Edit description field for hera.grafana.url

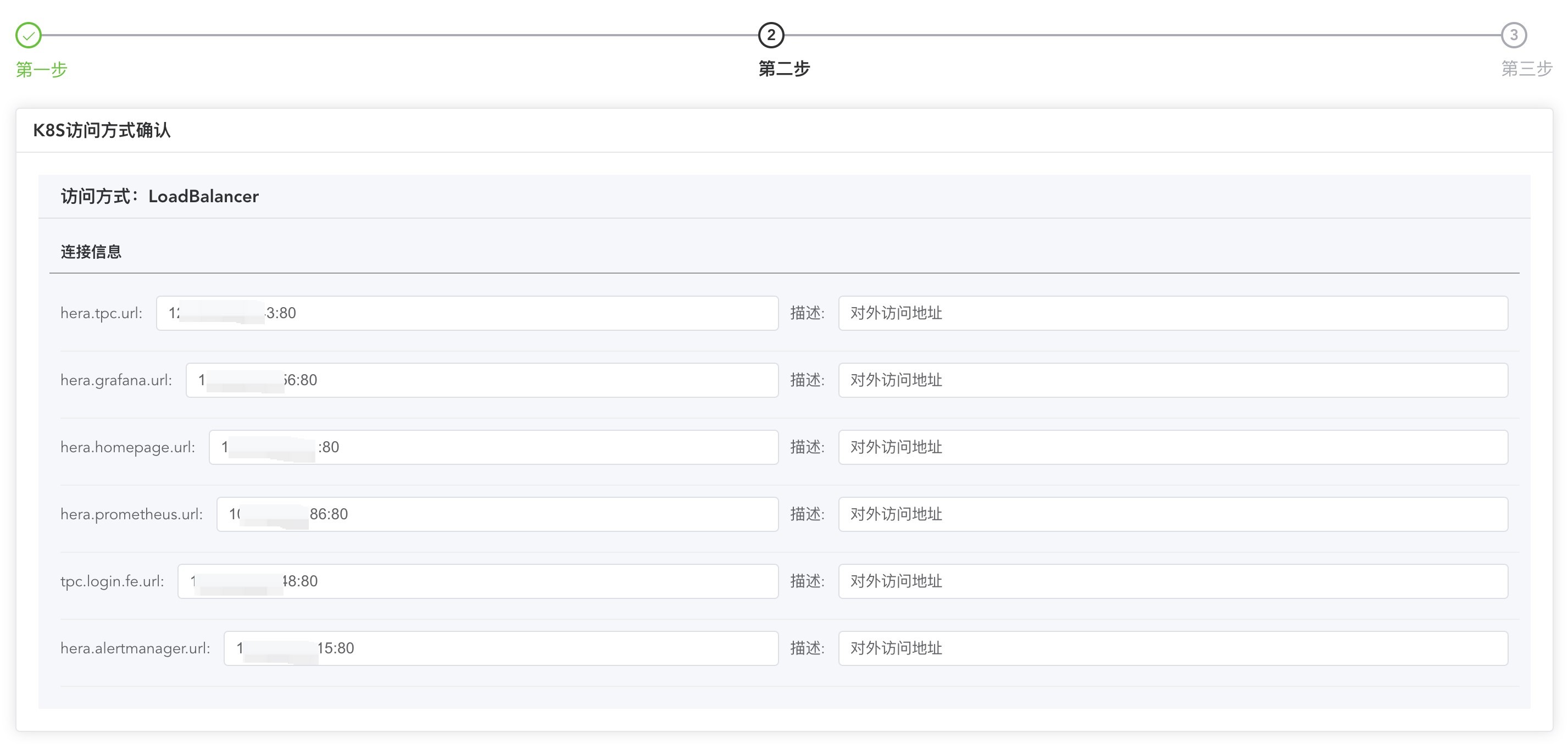[x=1173, y=380]
